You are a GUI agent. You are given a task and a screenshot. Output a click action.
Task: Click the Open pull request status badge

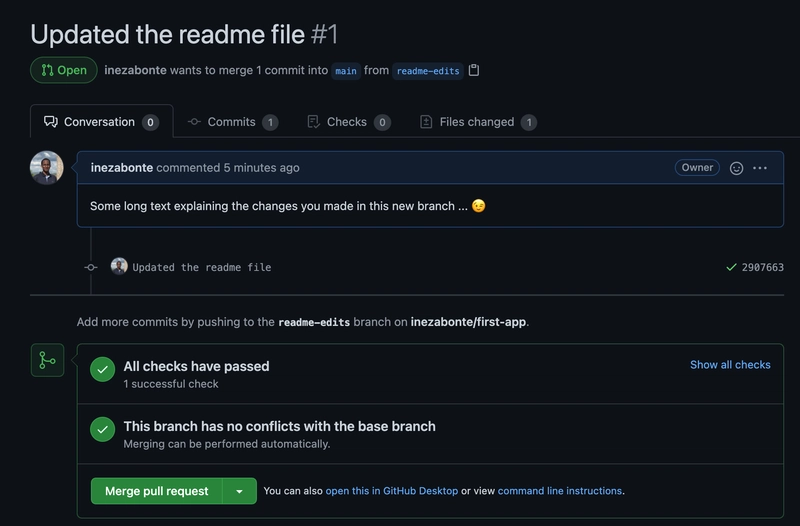click(64, 70)
